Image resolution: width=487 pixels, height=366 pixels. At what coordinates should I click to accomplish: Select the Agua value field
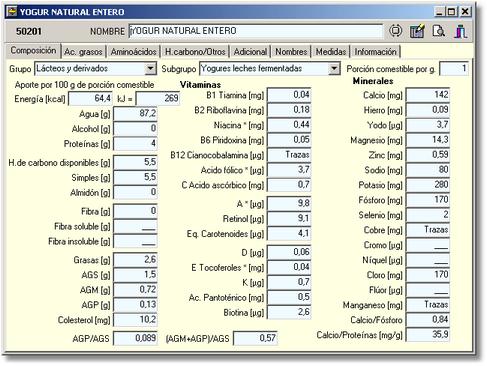tap(135, 114)
